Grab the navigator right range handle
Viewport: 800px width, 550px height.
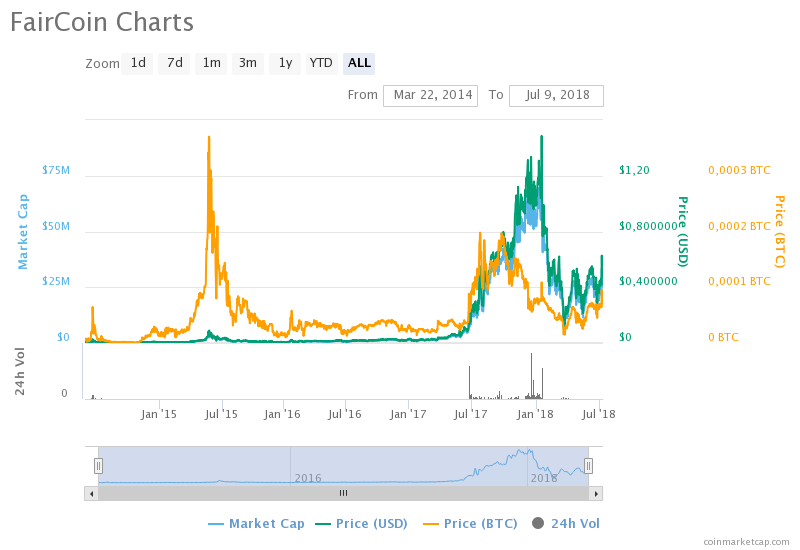(x=588, y=466)
